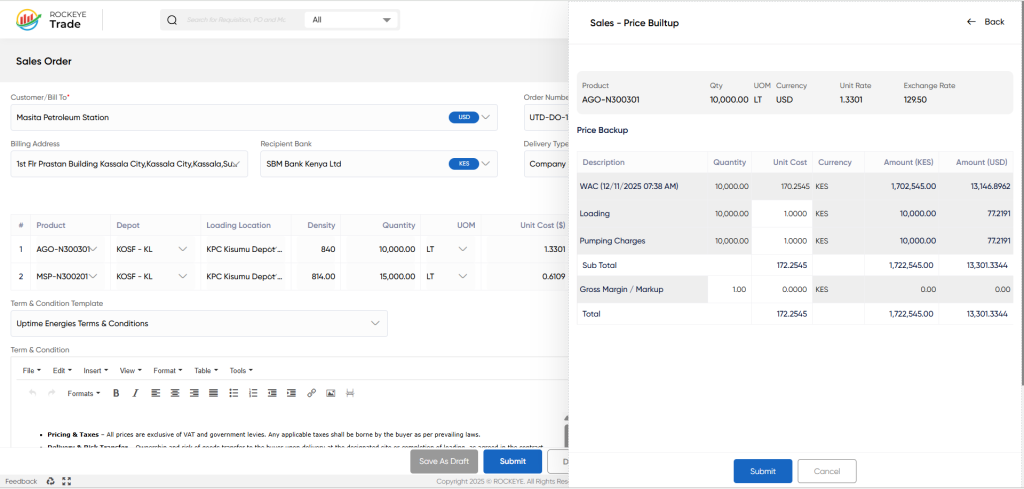Apply bold formatting in editor
1024x489 pixels.
tap(116, 393)
